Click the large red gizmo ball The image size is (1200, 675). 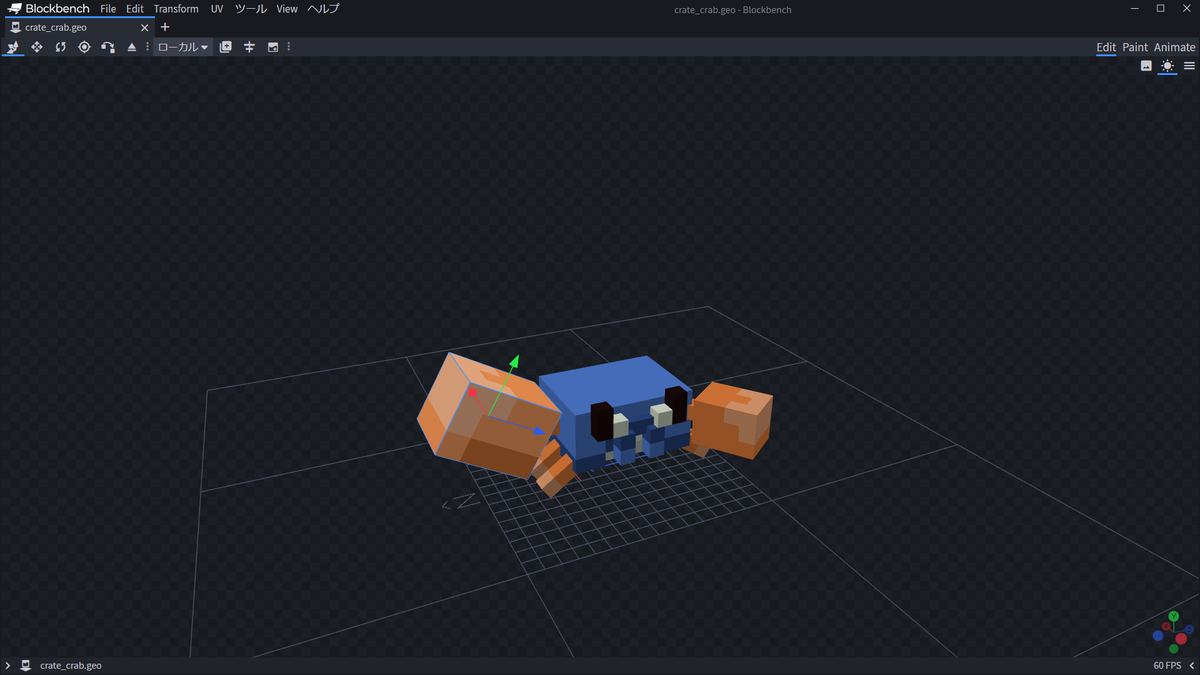point(1181,639)
